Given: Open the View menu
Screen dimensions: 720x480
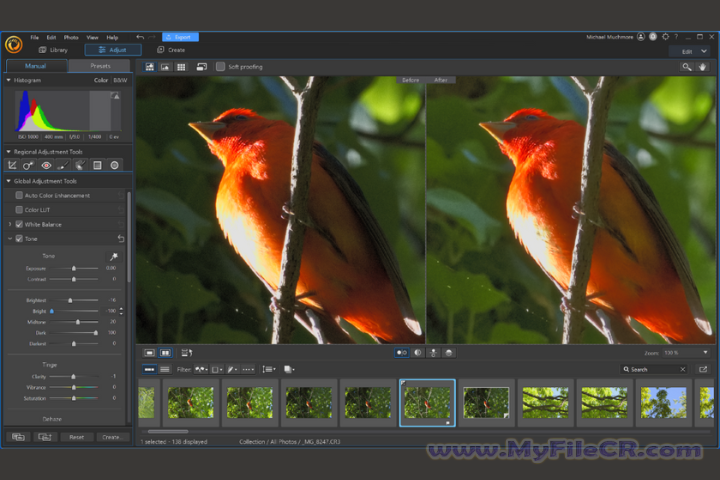Looking at the screenshot, I should (x=92, y=37).
